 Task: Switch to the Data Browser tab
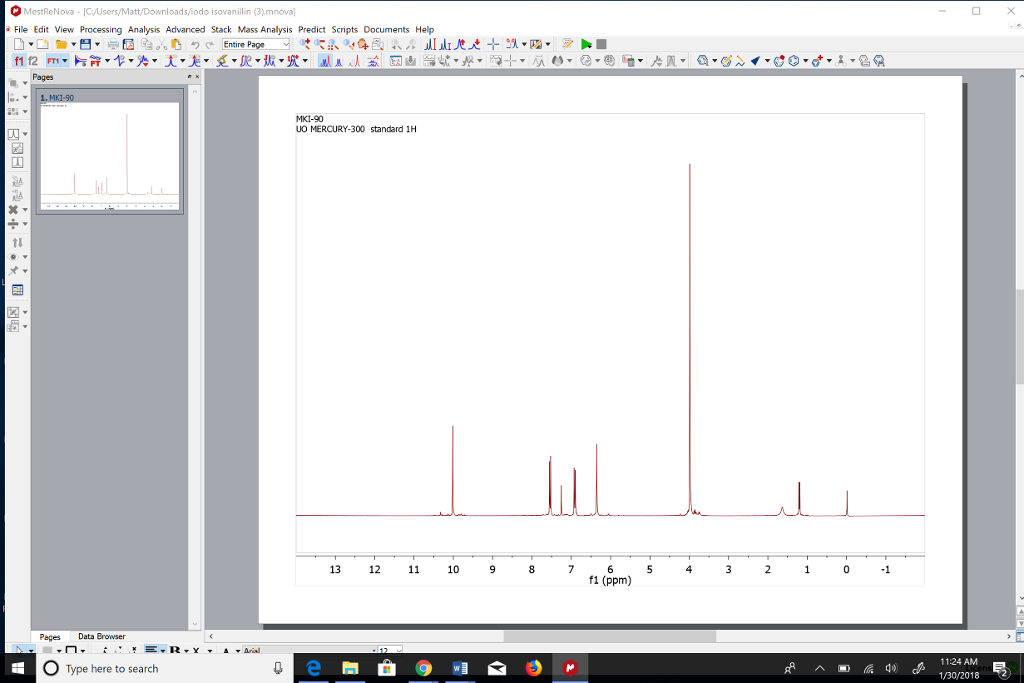[102, 636]
